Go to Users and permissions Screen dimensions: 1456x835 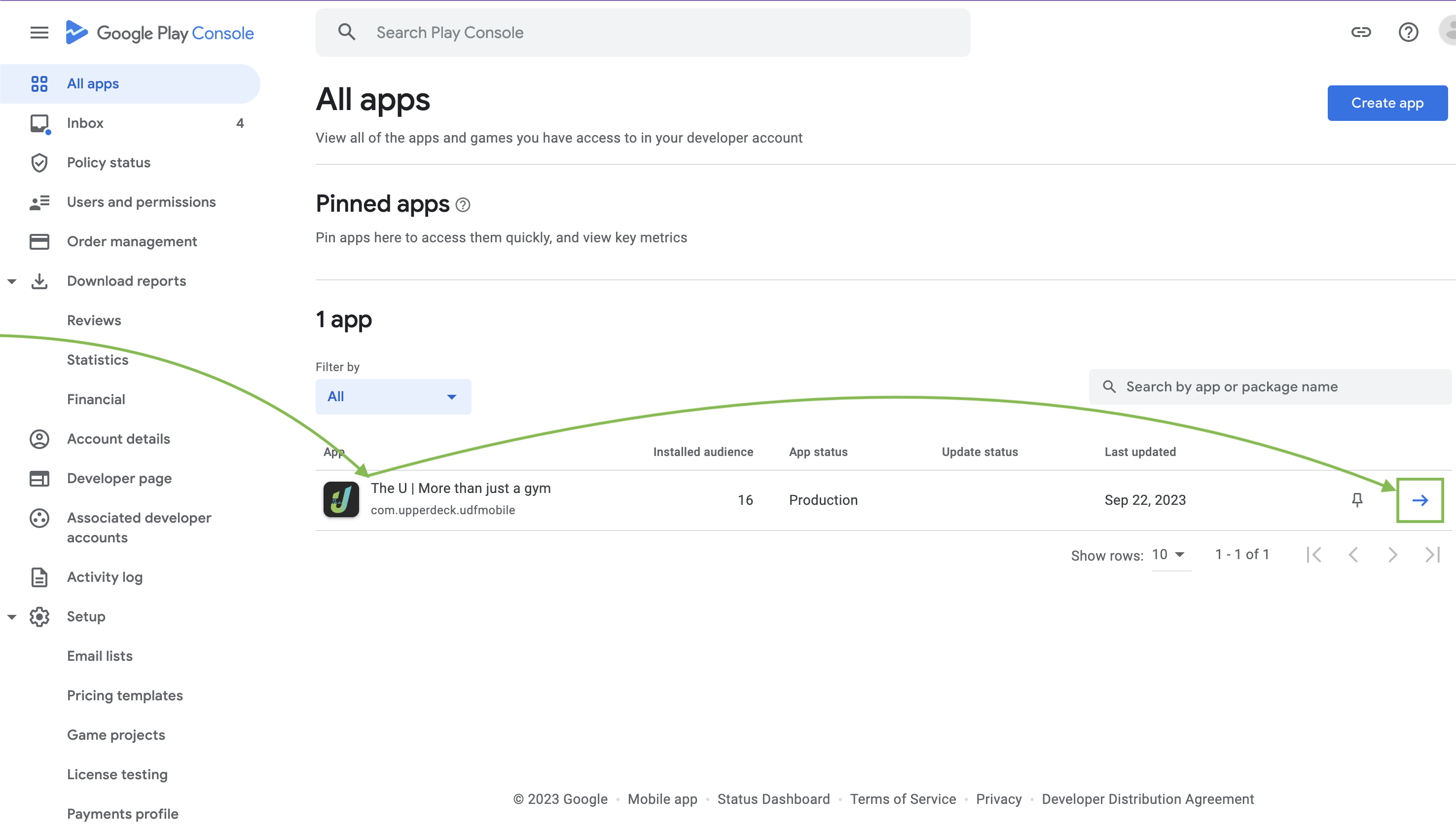[x=141, y=202]
